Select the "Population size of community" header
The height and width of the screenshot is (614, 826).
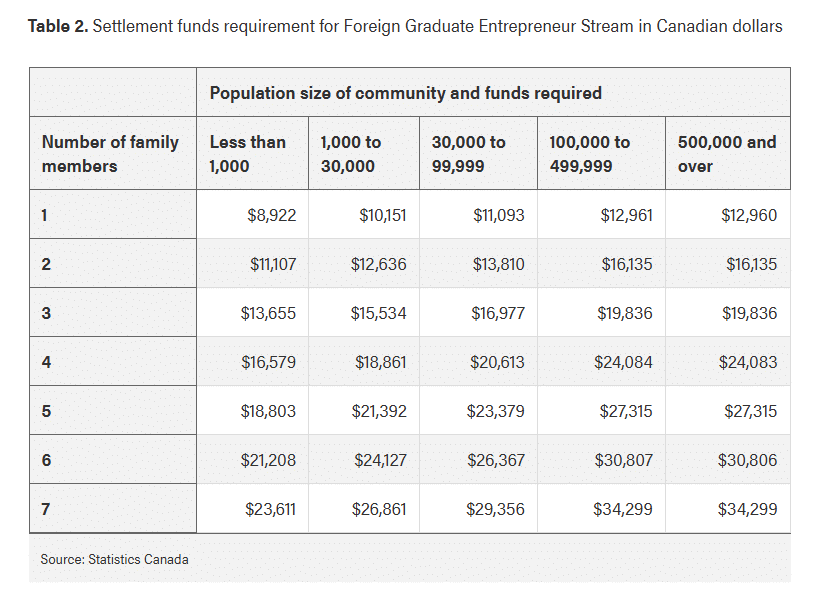click(405, 93)
